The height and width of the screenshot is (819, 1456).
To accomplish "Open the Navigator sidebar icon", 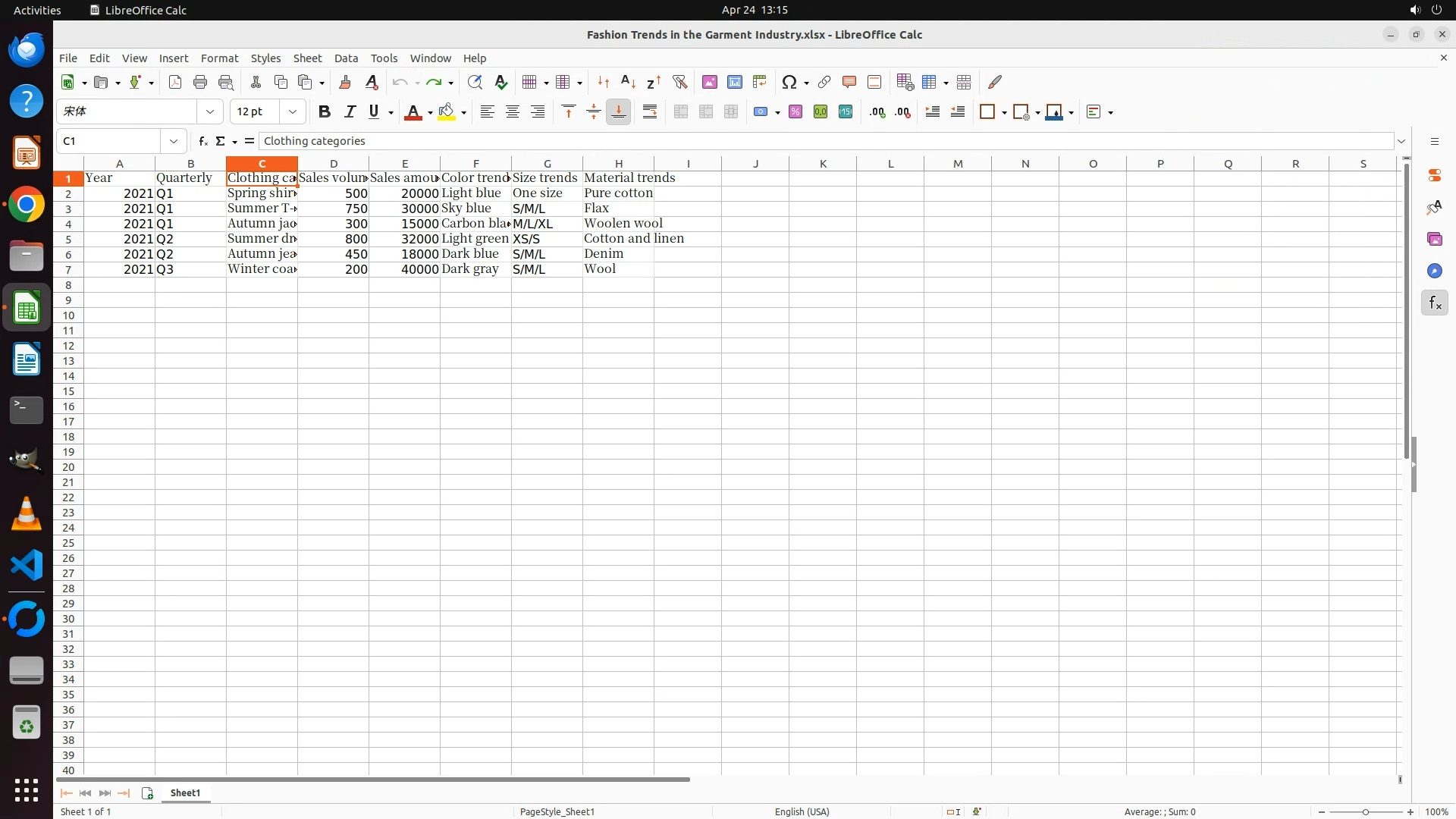I will click(x=1434, y=271).
